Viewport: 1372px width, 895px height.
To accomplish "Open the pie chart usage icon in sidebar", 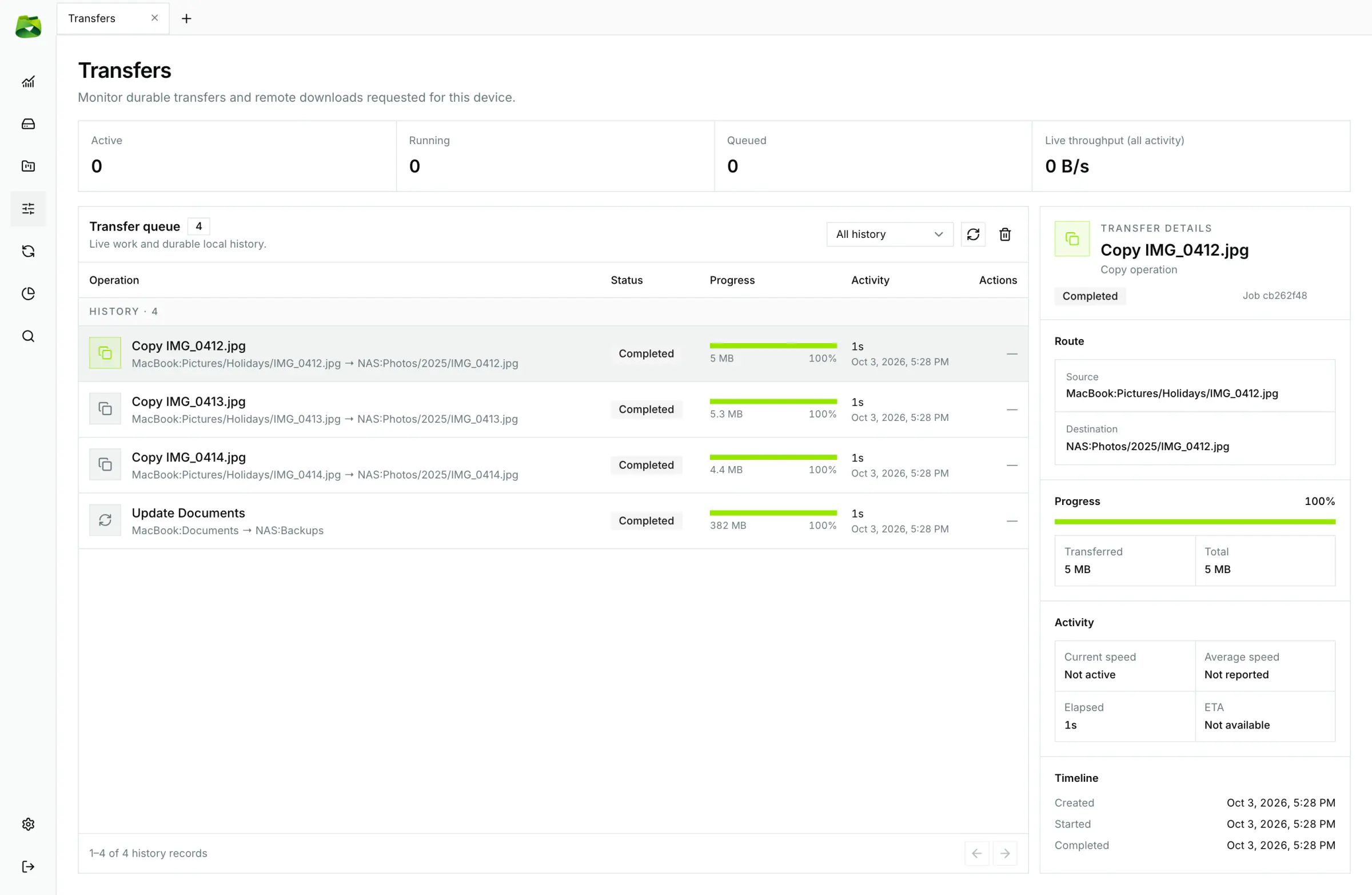I will coord(27,293).
